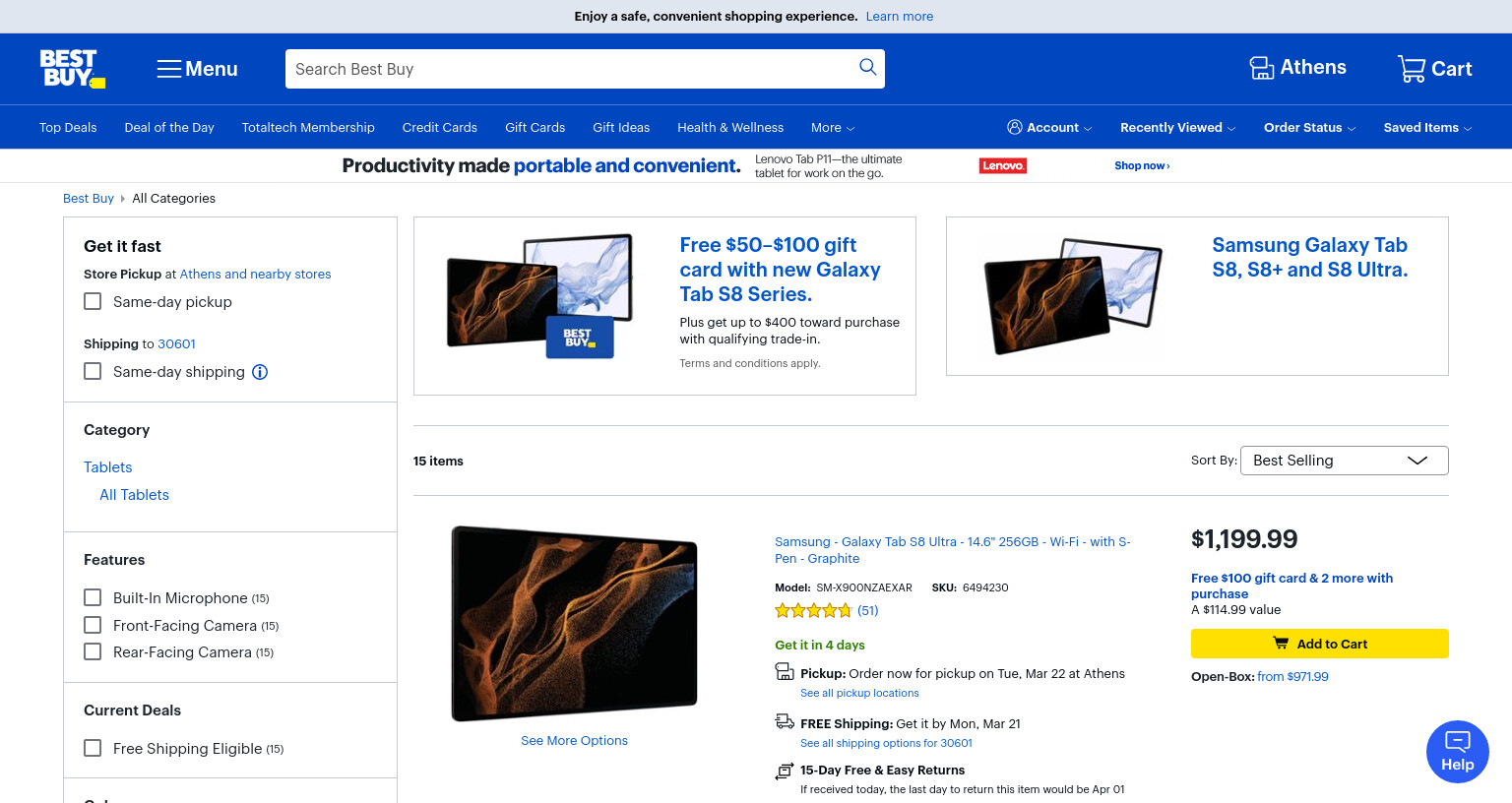Click the search magnifier icon
The width and height of the screenshot is (1512, 803).
pos(867,67)
